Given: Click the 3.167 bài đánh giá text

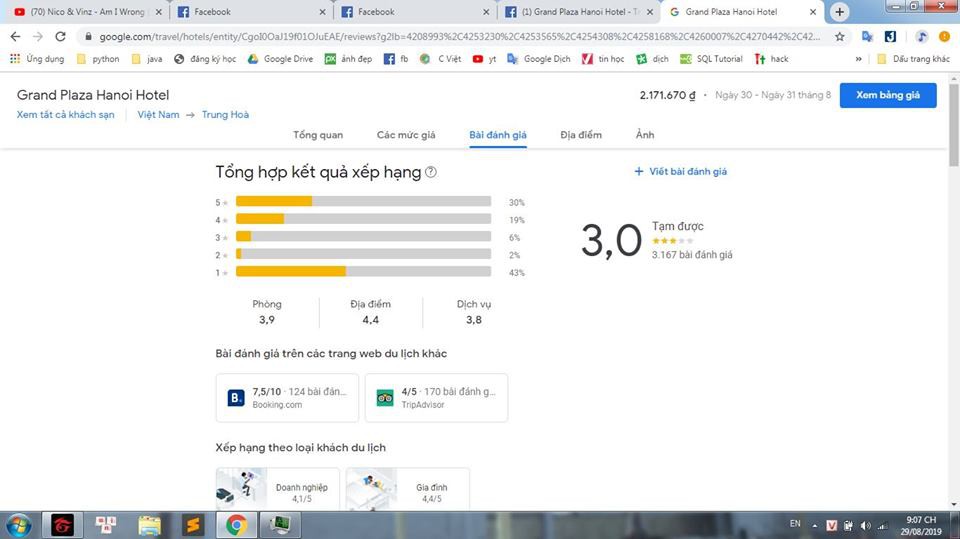Looking at the screenshot, I should tap(692, 255).
